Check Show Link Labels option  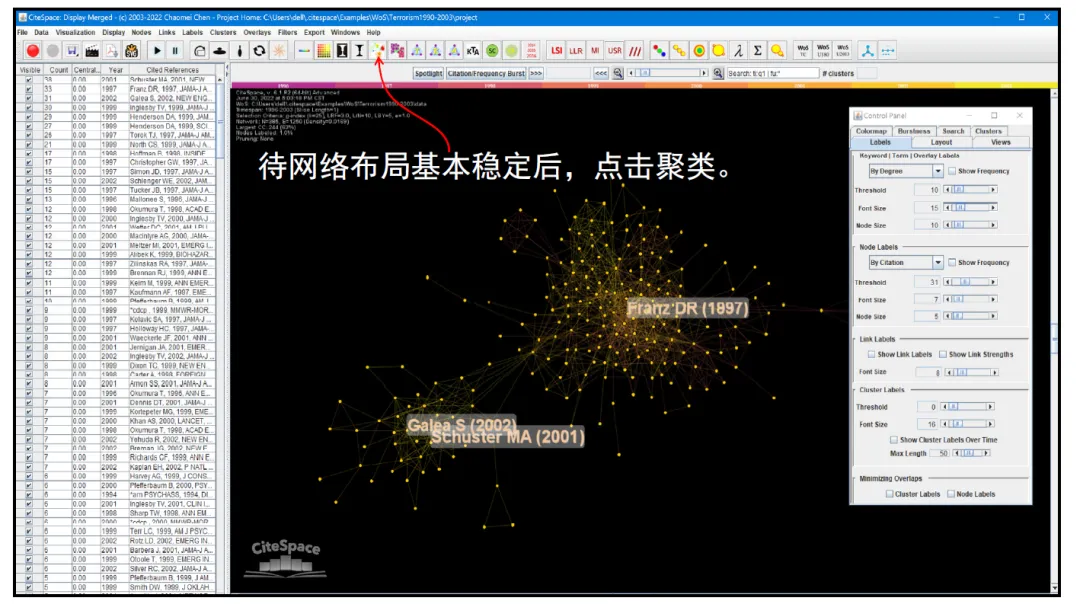tap(871, 354)
